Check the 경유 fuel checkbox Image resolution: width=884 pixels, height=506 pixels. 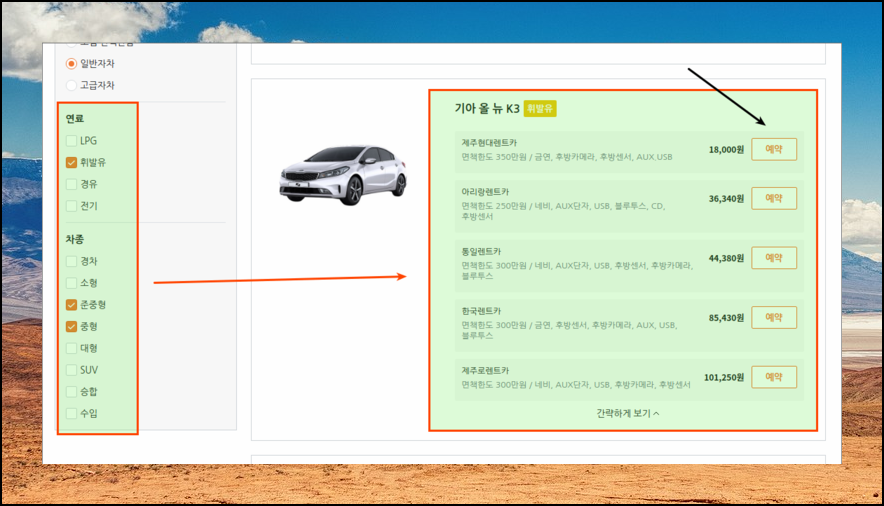click(x=71, y=184)
